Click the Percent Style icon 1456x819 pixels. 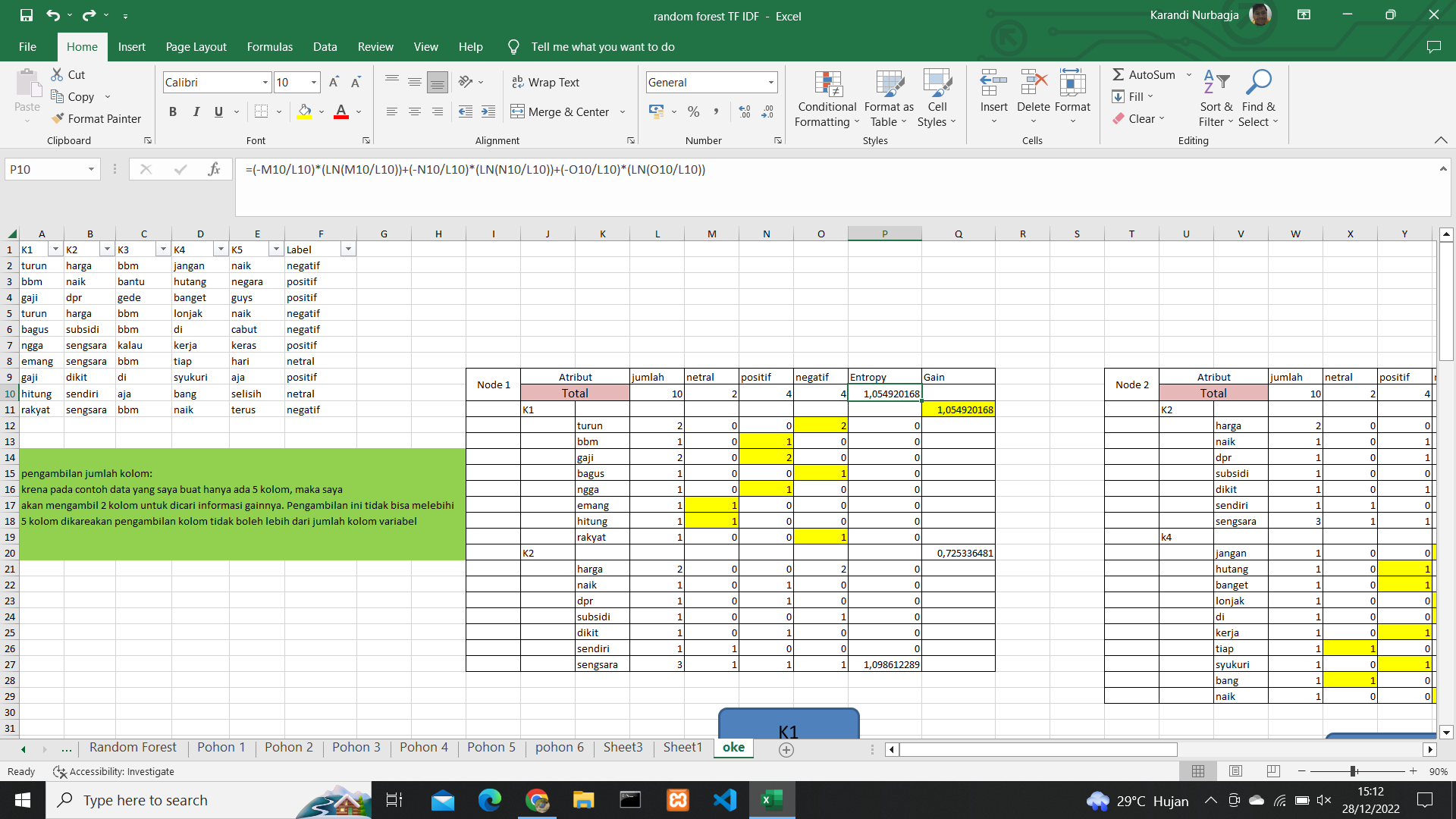693,111
